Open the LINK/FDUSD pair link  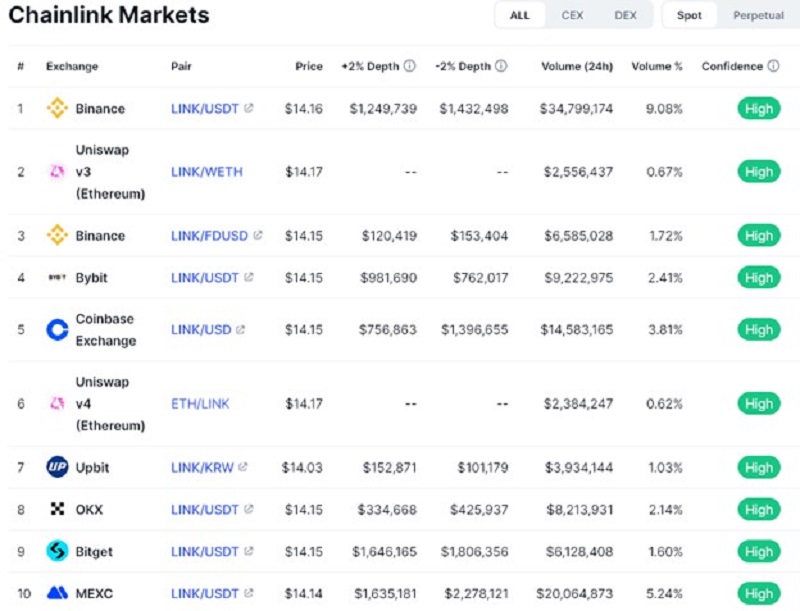pos(209,236)
